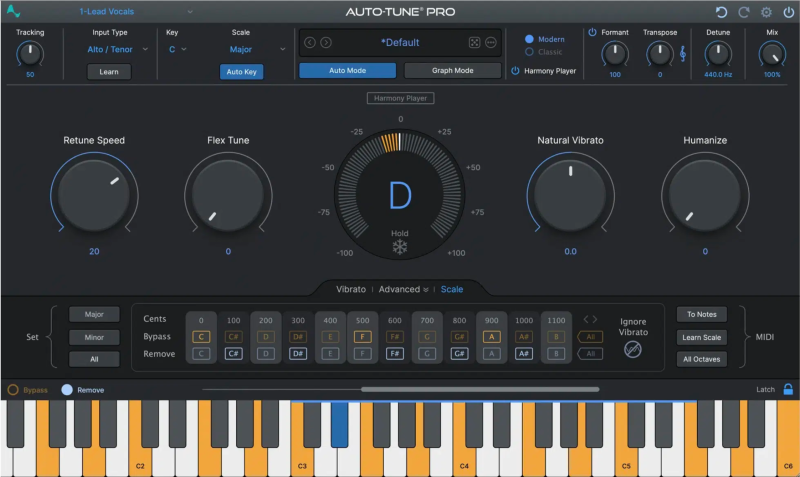Click the Mix knob
The width and height of the screenshot is (800, 477).
click(772, 54)
